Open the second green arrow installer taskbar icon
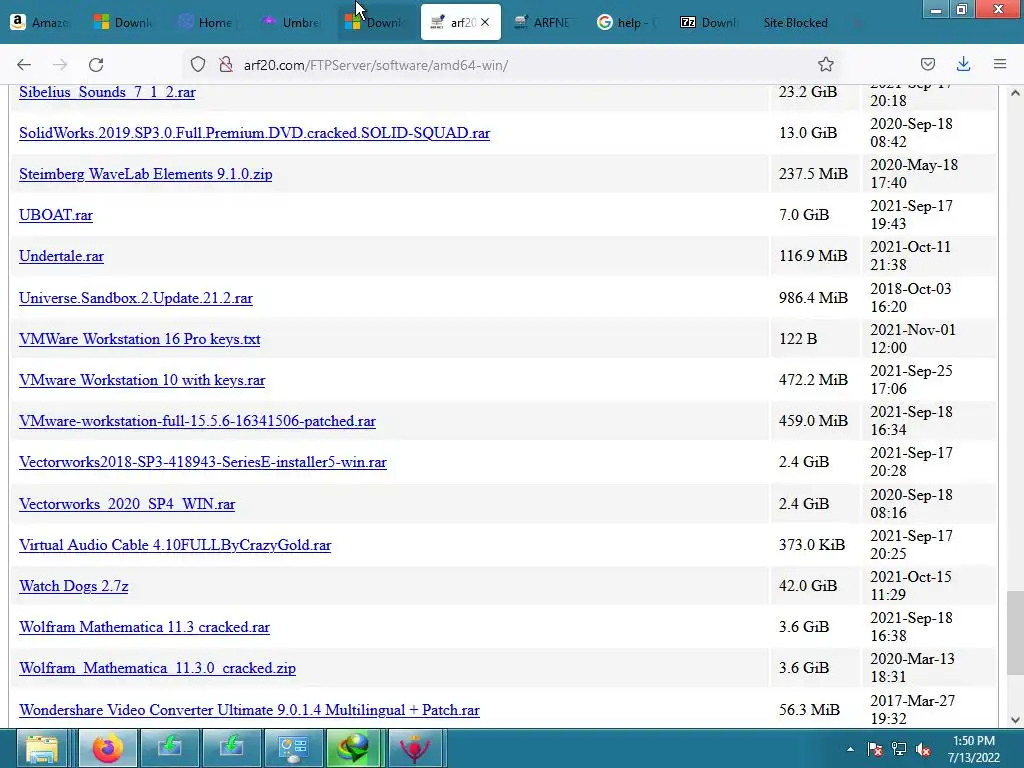This screenshot has height=768, width=1024. [231, 748]
